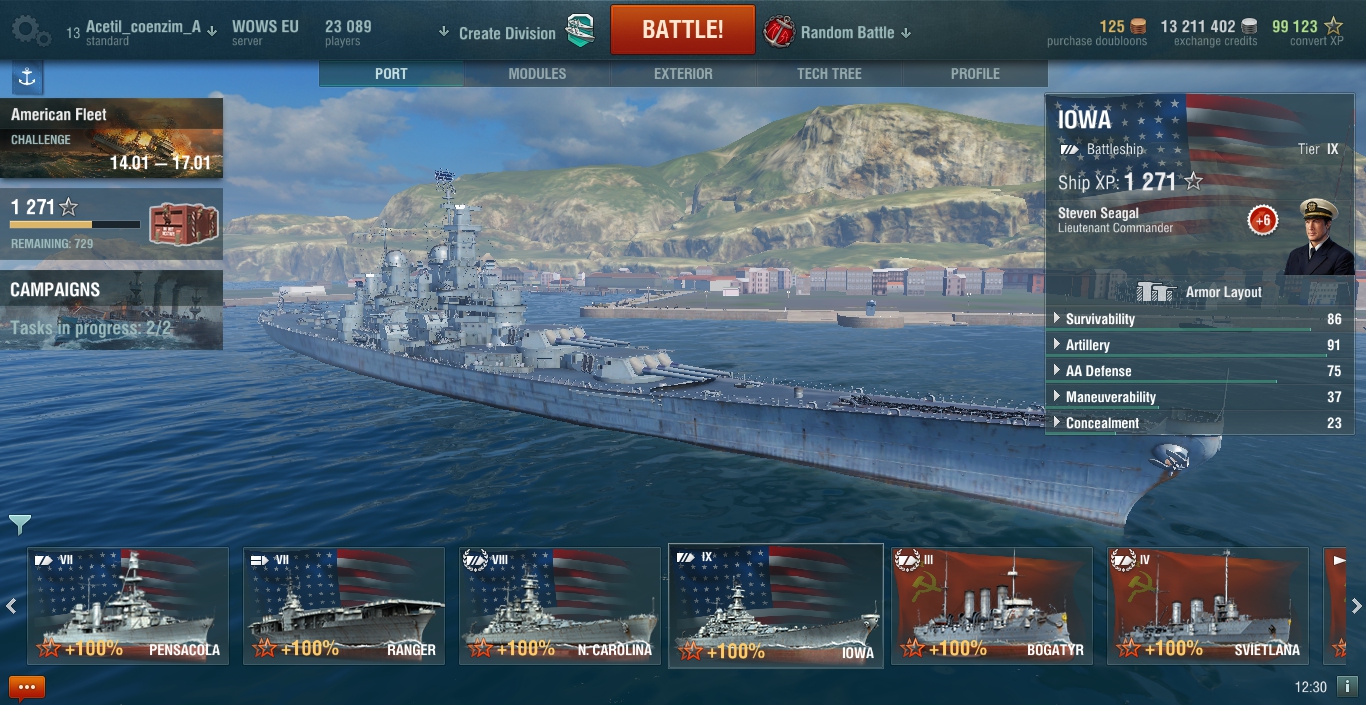Click the anchor port icon
Viewport: 1366px width, 705px height.
click(27, 77)
